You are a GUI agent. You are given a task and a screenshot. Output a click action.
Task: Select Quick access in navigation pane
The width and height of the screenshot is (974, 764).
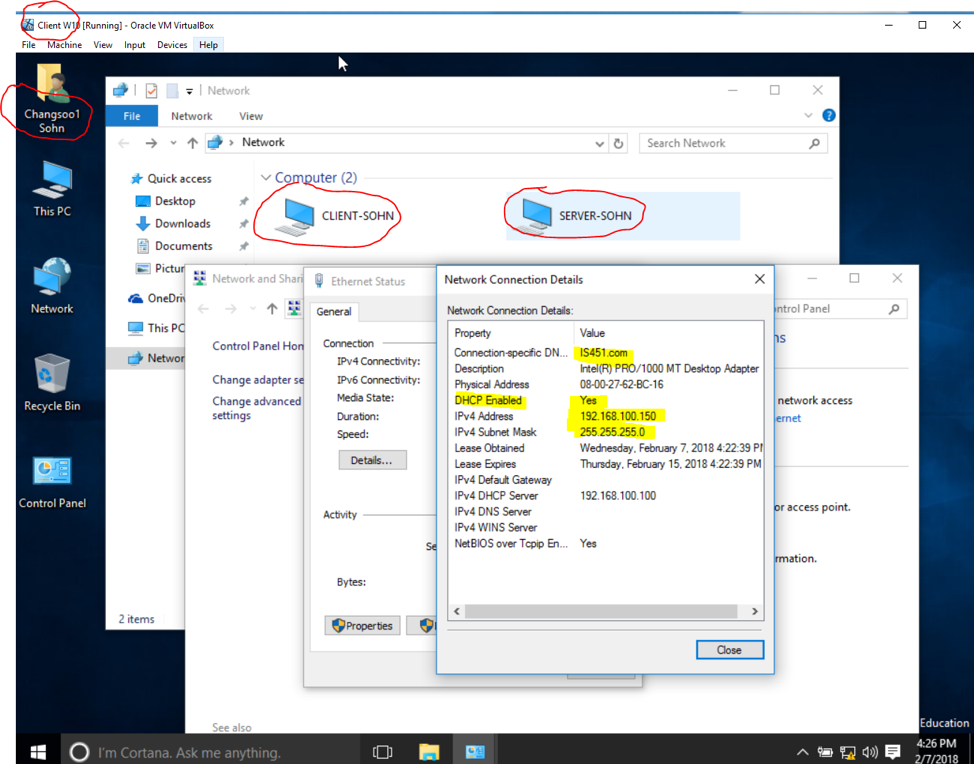(171, 179)
